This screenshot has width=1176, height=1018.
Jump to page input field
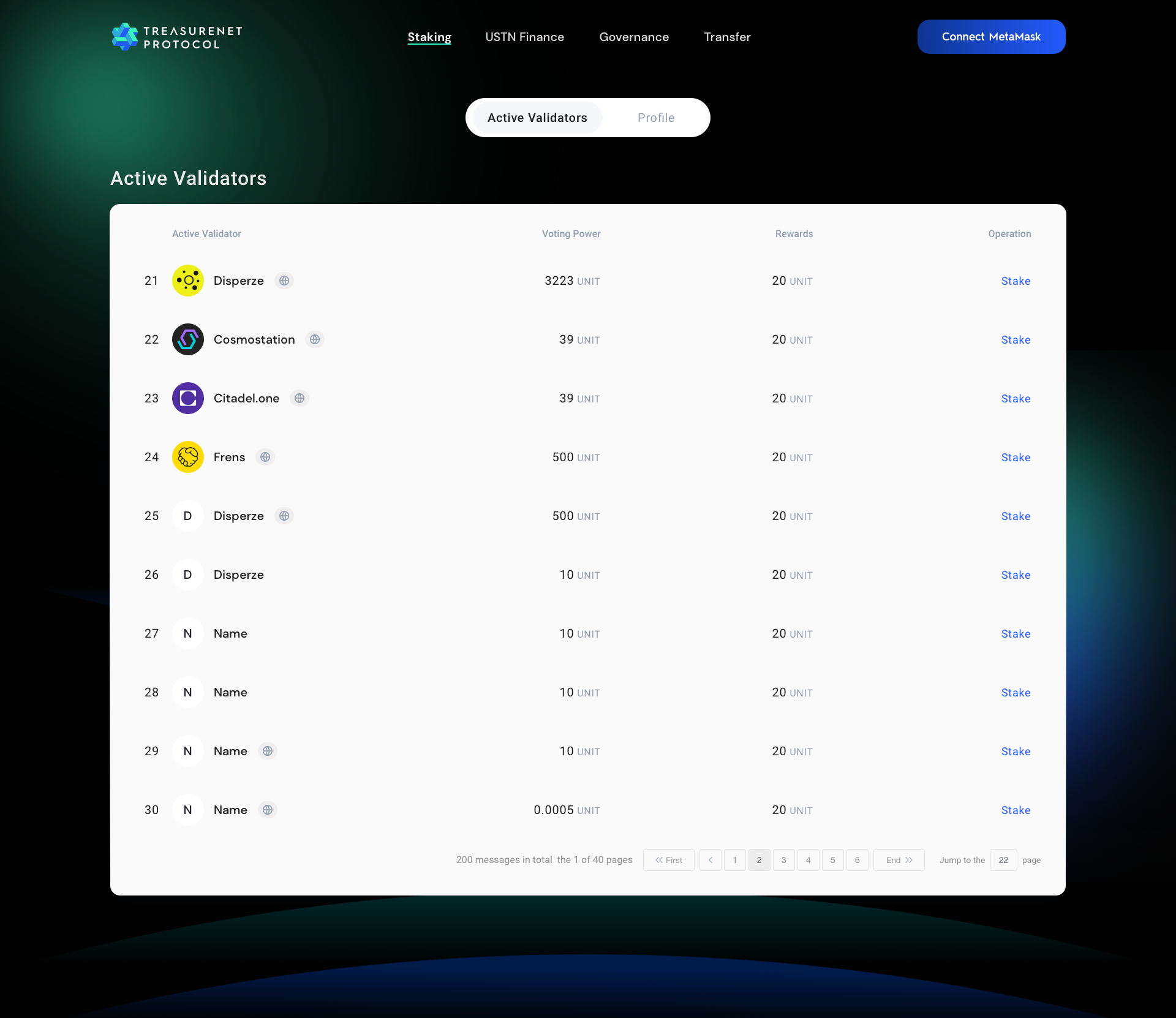1003,859
